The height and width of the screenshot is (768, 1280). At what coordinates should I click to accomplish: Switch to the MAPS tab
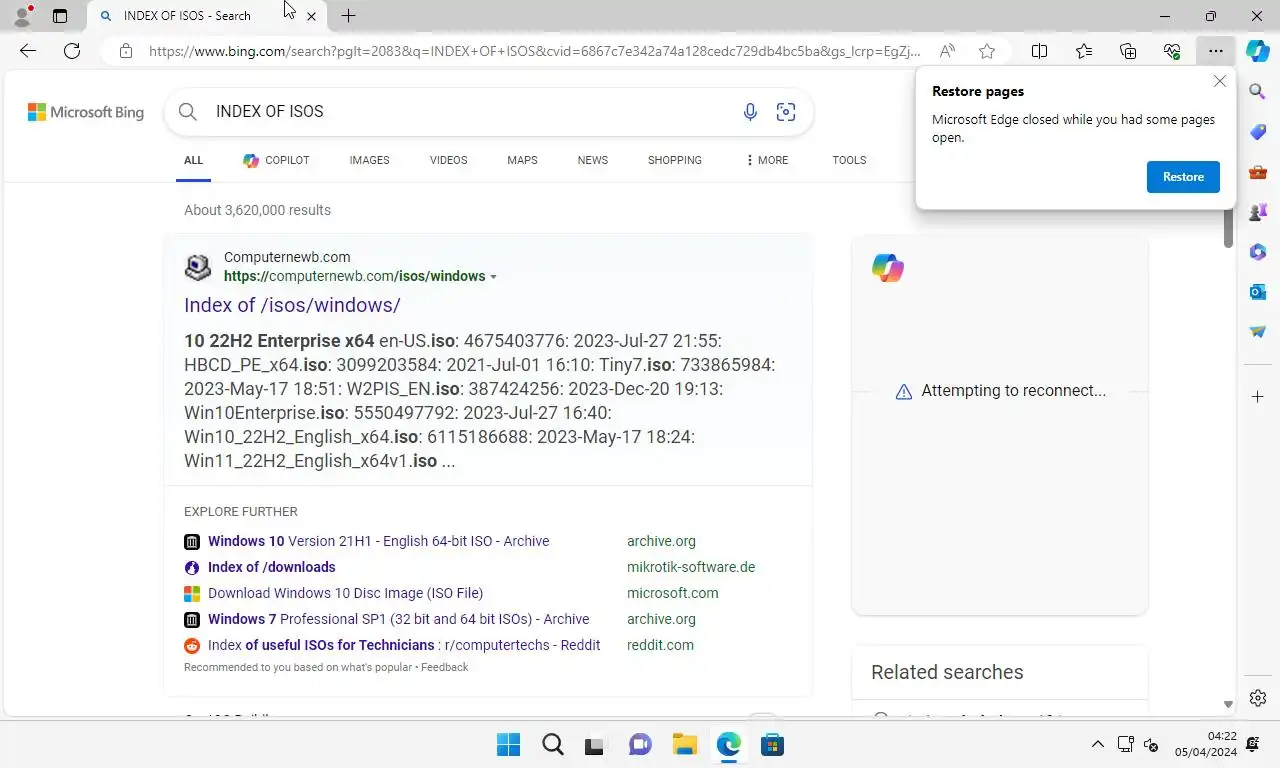pos(522,160)
